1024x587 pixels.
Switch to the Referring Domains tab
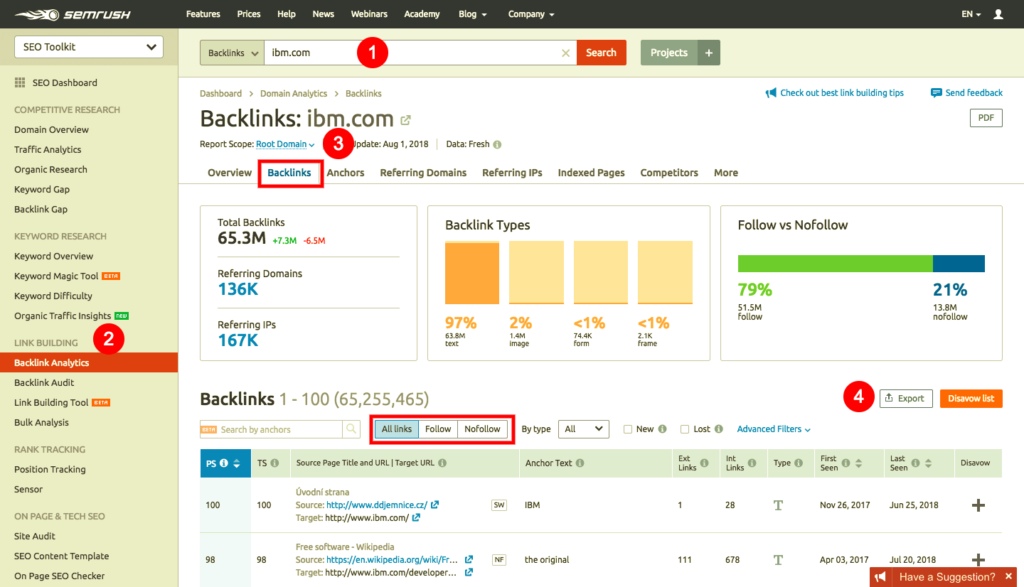tap(423, 173)
